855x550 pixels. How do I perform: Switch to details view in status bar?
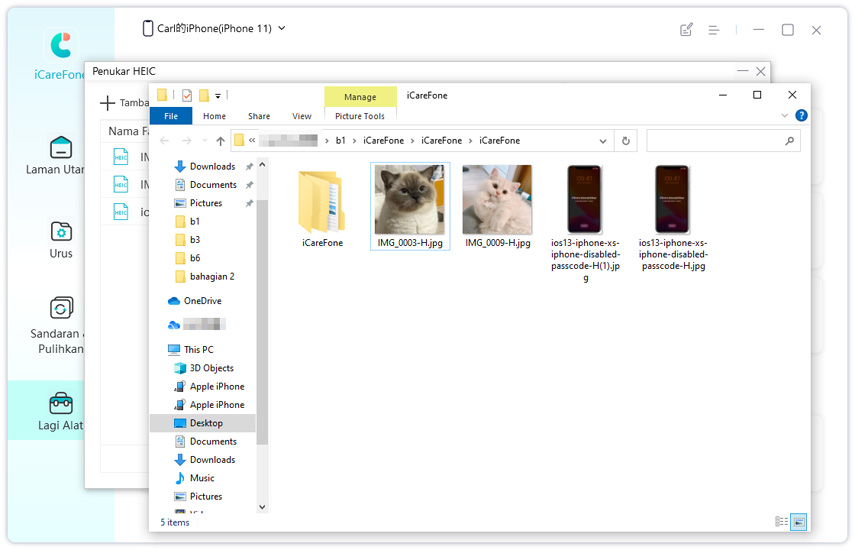point(781,522)
